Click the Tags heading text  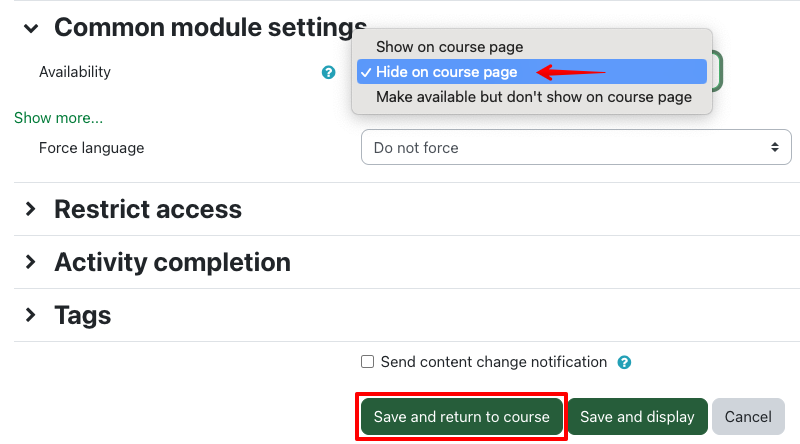tap(82, 316)
